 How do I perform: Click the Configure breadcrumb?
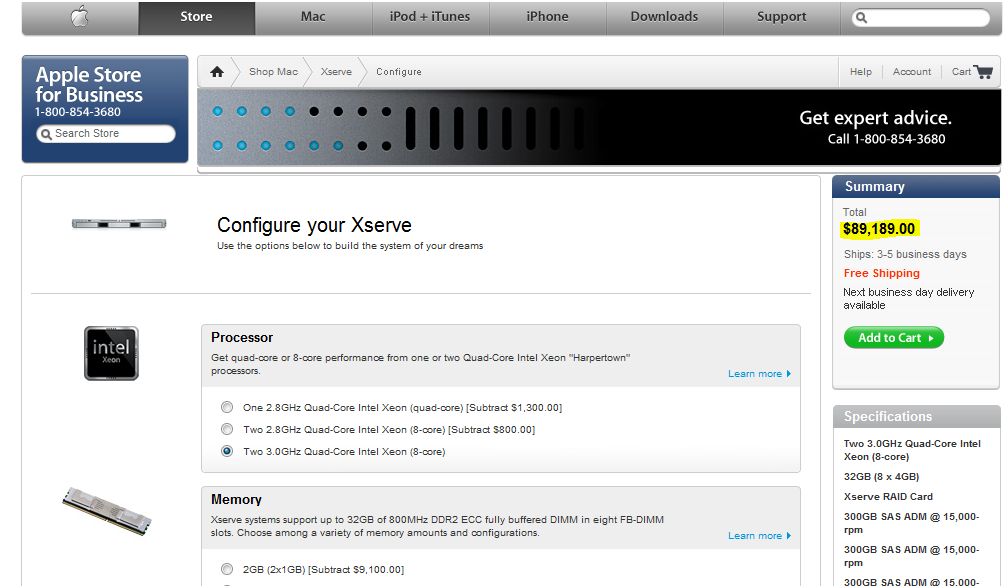tap(399, 71)
